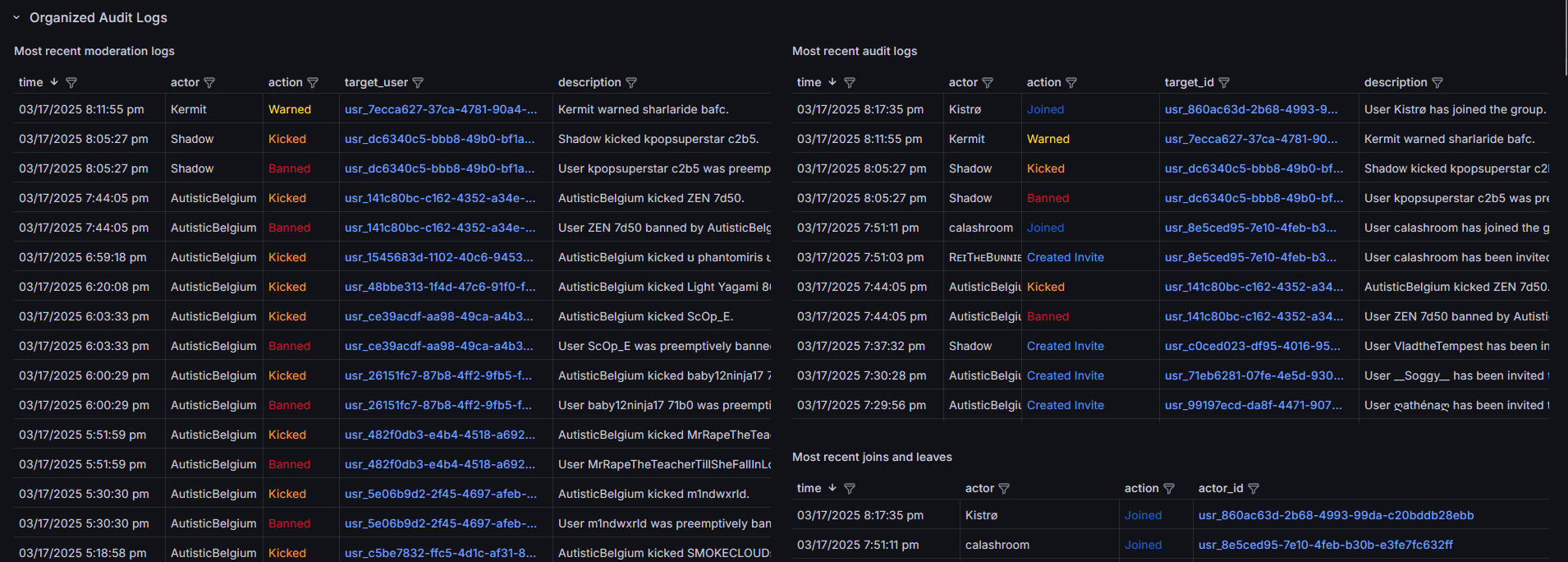Filter audit logs by action column
This screenshot has width=1568, height=562.
(x=1071, y=82)
